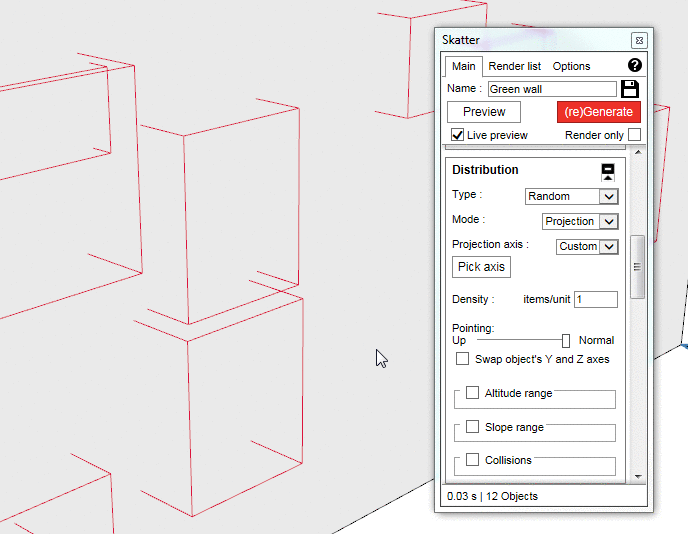
Task: Enable the Altitude range option
Action: coord(472,393)
